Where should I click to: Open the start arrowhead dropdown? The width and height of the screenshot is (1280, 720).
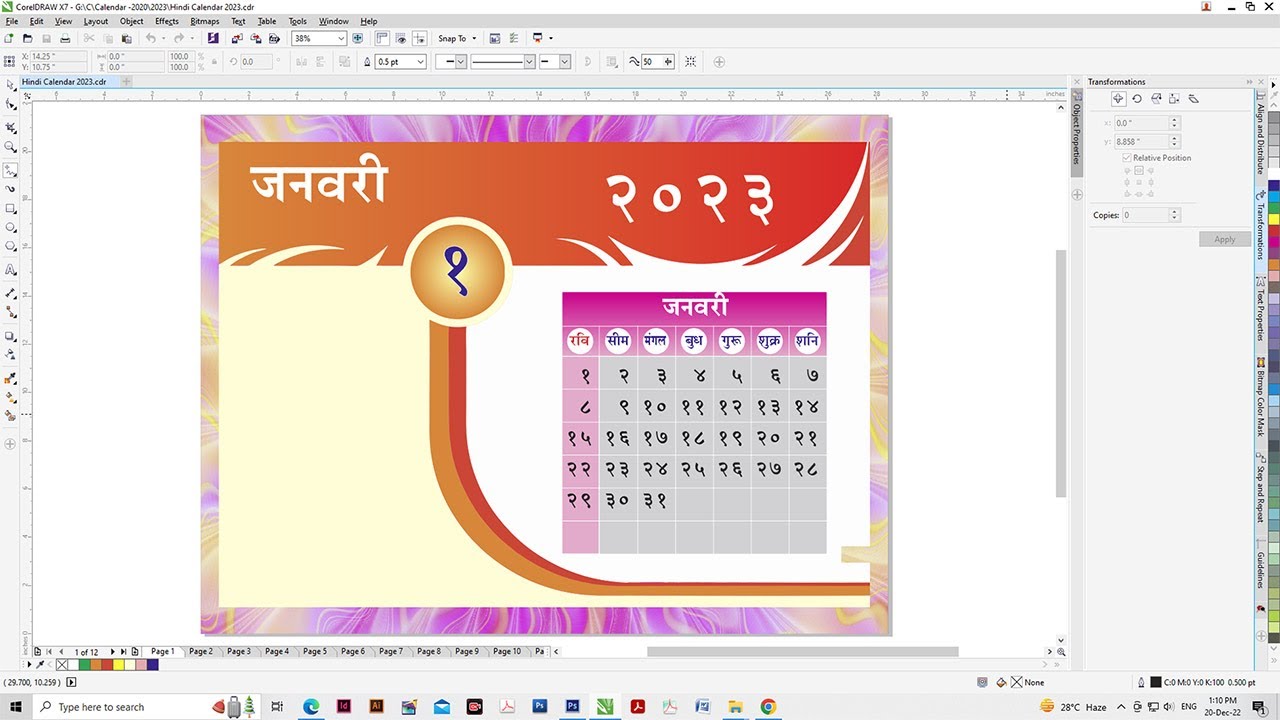pyautogui.click(x=462, y=62)
